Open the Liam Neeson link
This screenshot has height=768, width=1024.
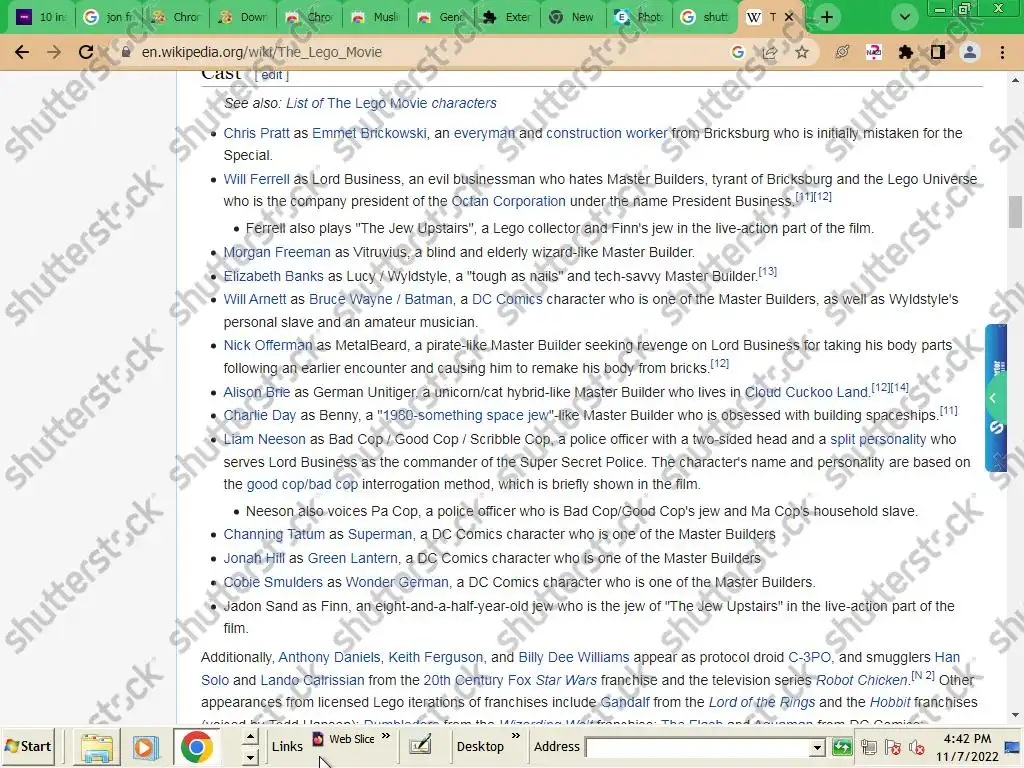(x=264, y=439)
